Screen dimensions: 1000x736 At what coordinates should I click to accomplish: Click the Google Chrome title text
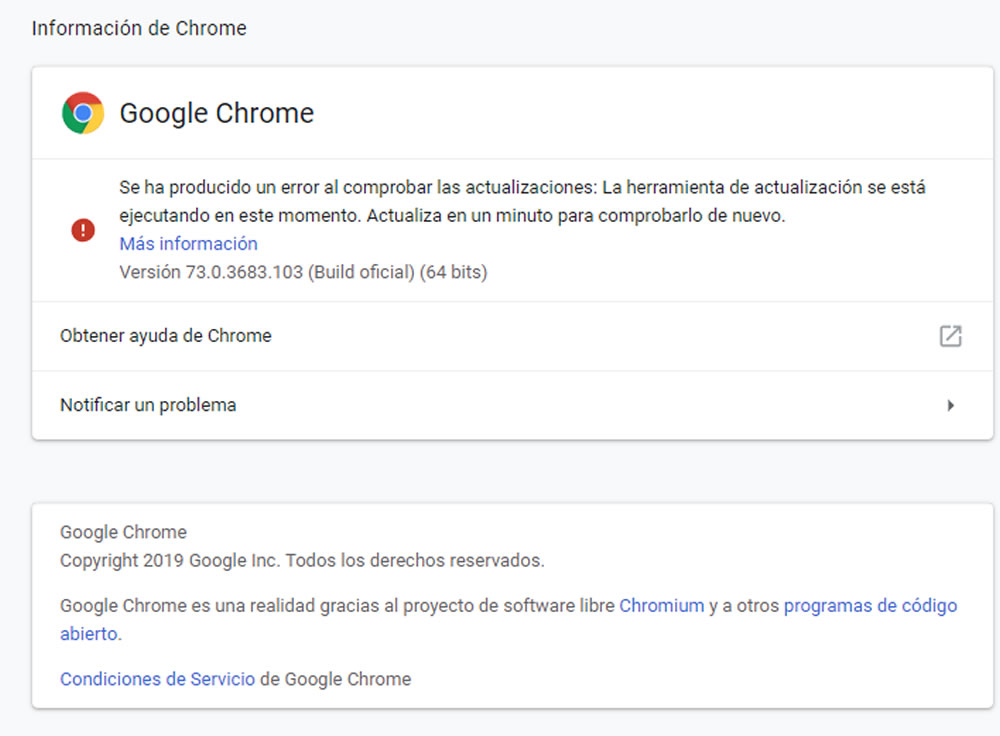click(x=217, y=113)
